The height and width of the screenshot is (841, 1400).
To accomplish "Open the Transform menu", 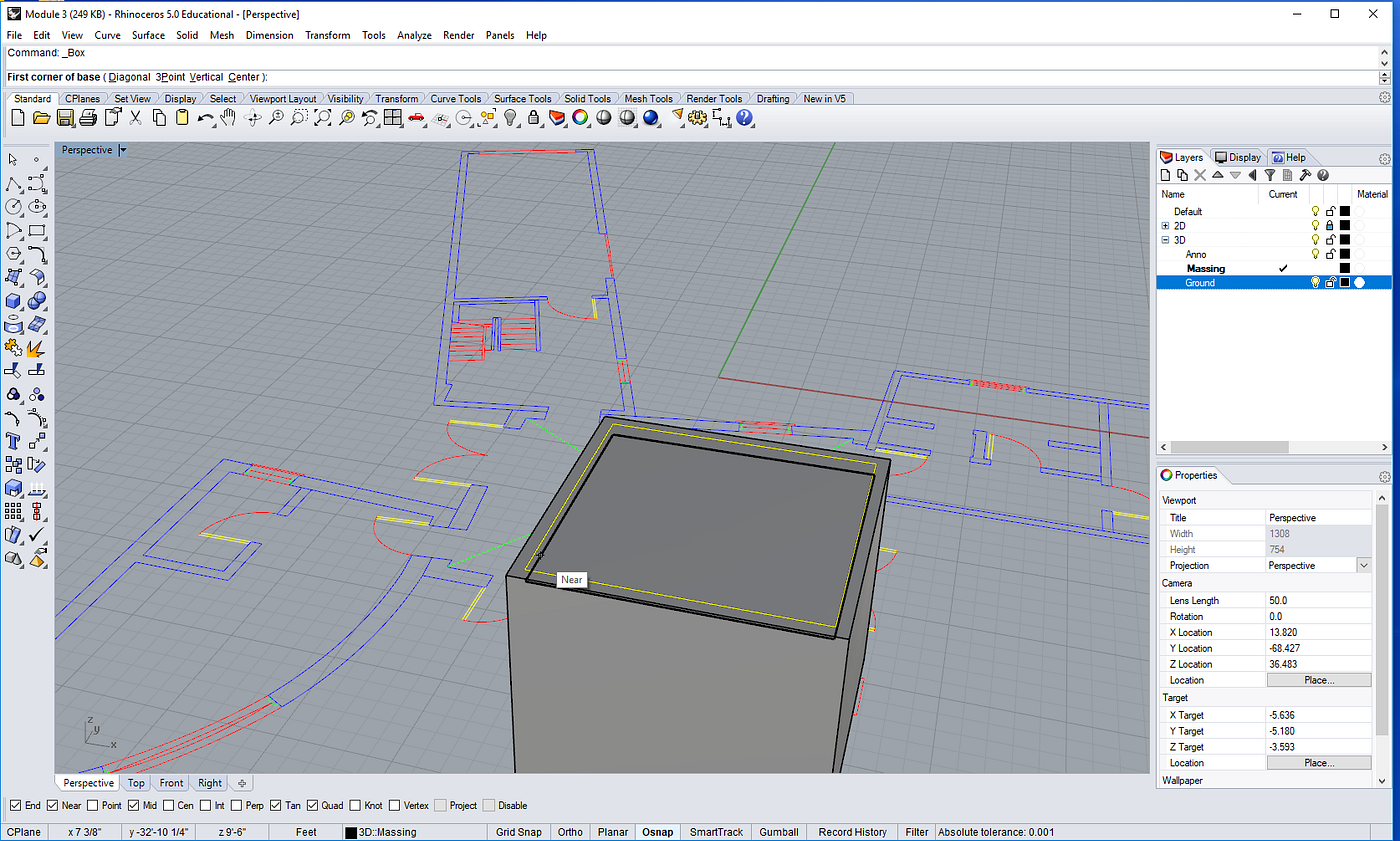I will pos(327,35).
